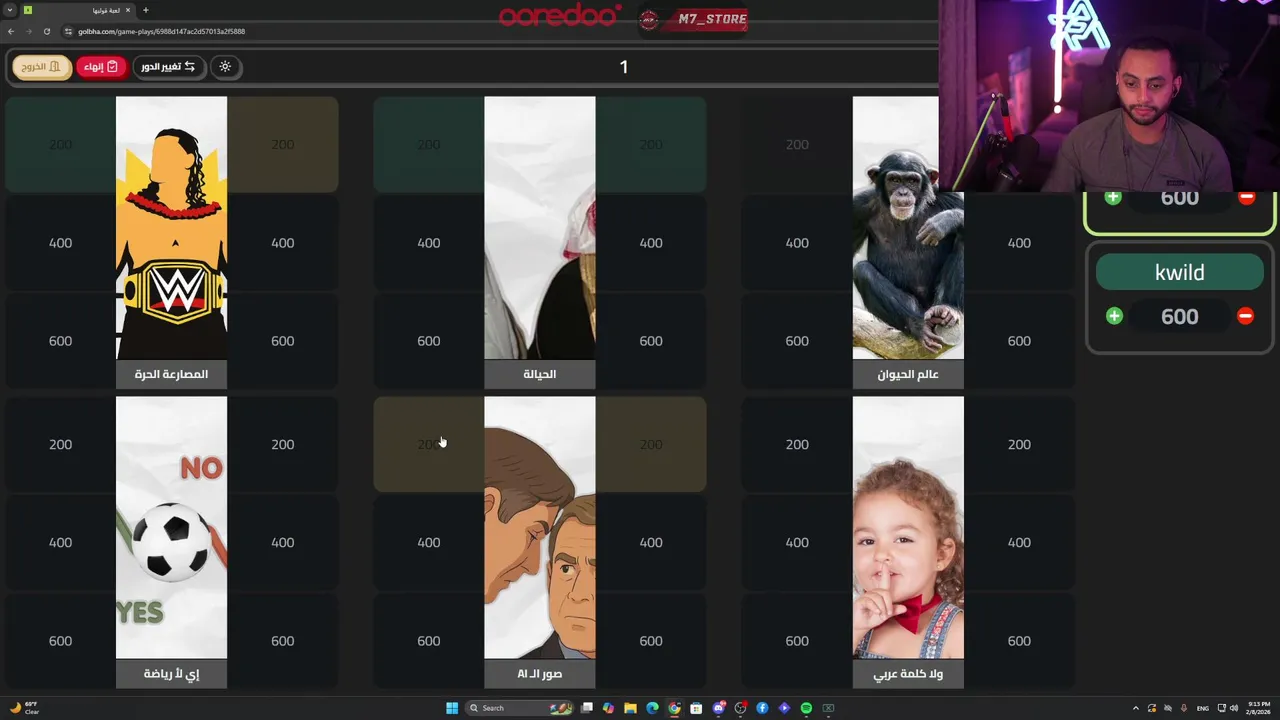Open a new browser tab
Screen dimensions: 1280x720
146,10
